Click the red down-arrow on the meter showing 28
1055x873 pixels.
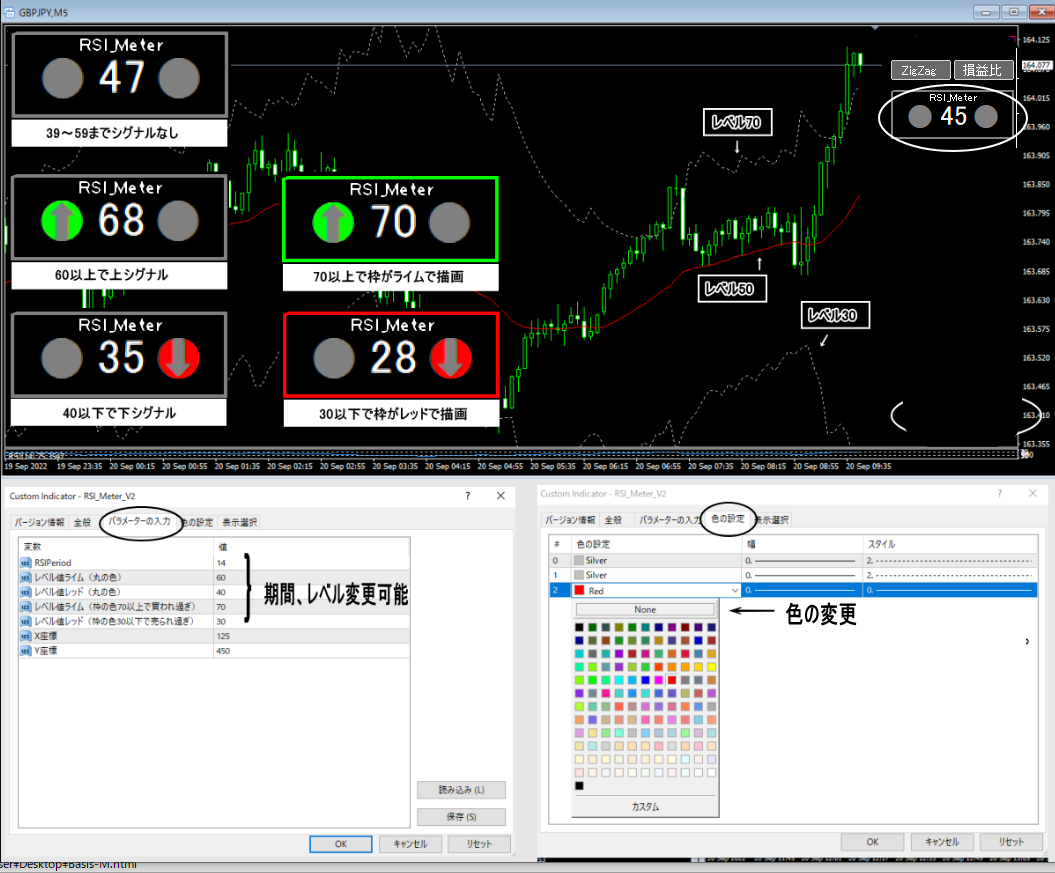click(451, 358)
